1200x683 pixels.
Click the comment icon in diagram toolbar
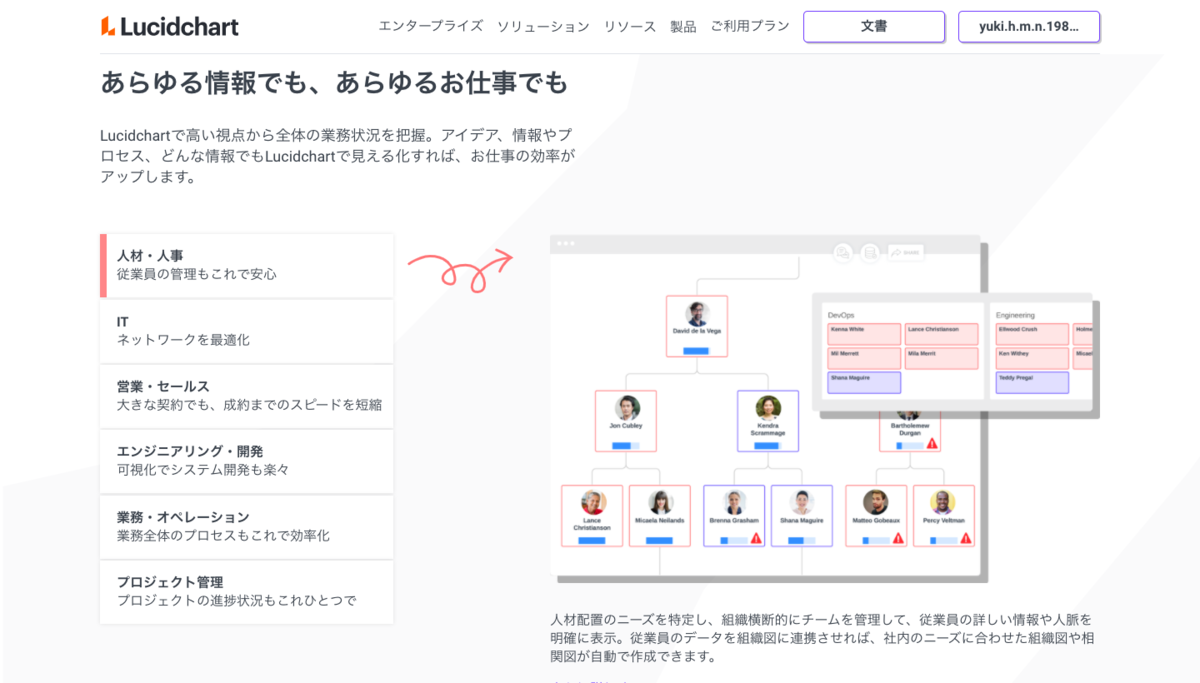(x=843, y=253)
